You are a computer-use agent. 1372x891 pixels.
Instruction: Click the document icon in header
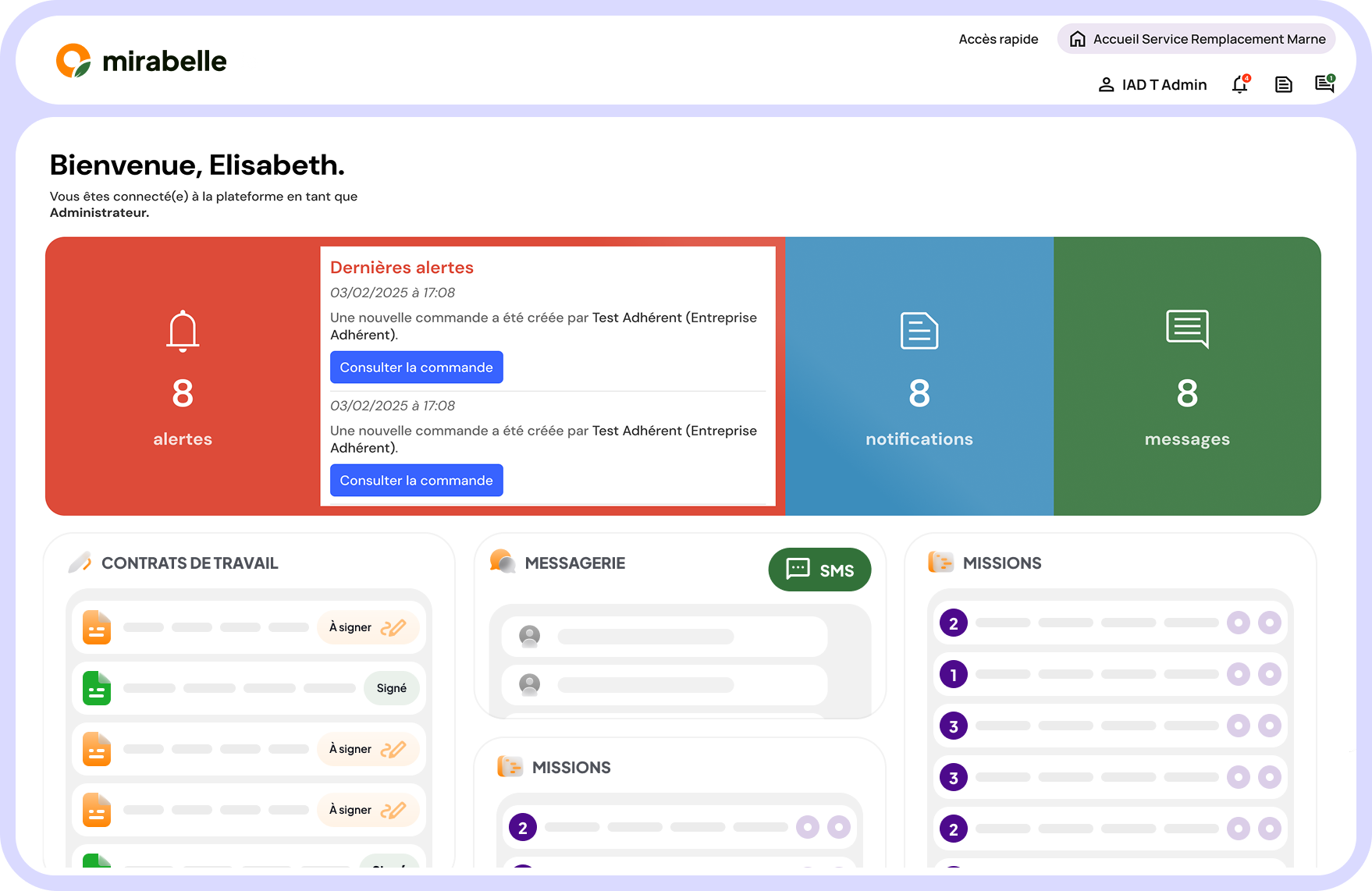1283,84
